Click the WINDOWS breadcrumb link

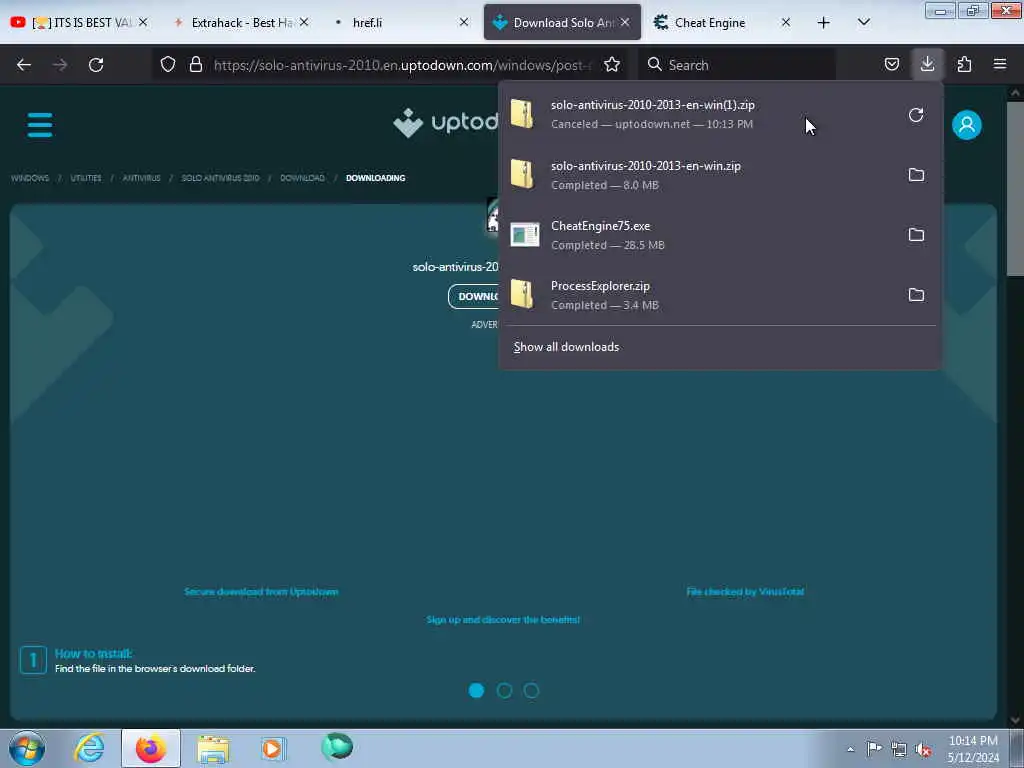pos(30,178)
